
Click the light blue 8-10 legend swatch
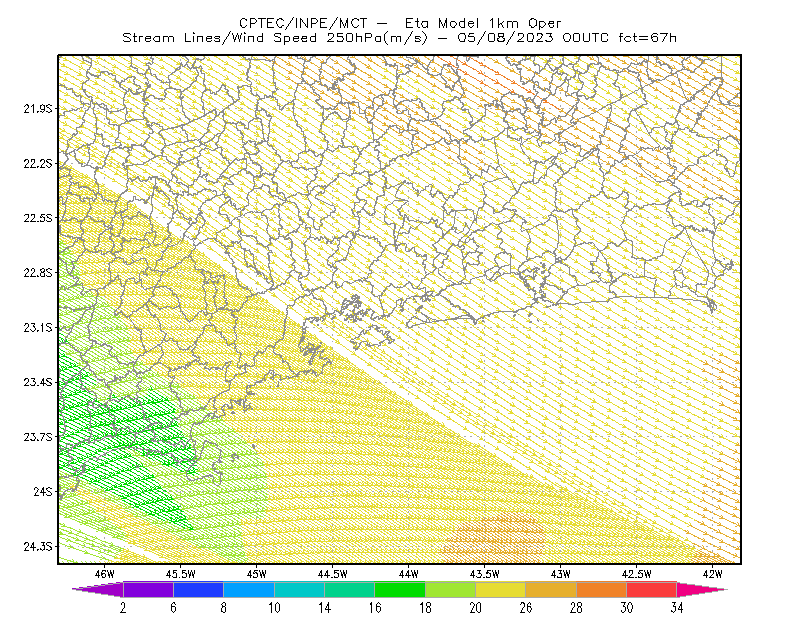pos(249,589)
